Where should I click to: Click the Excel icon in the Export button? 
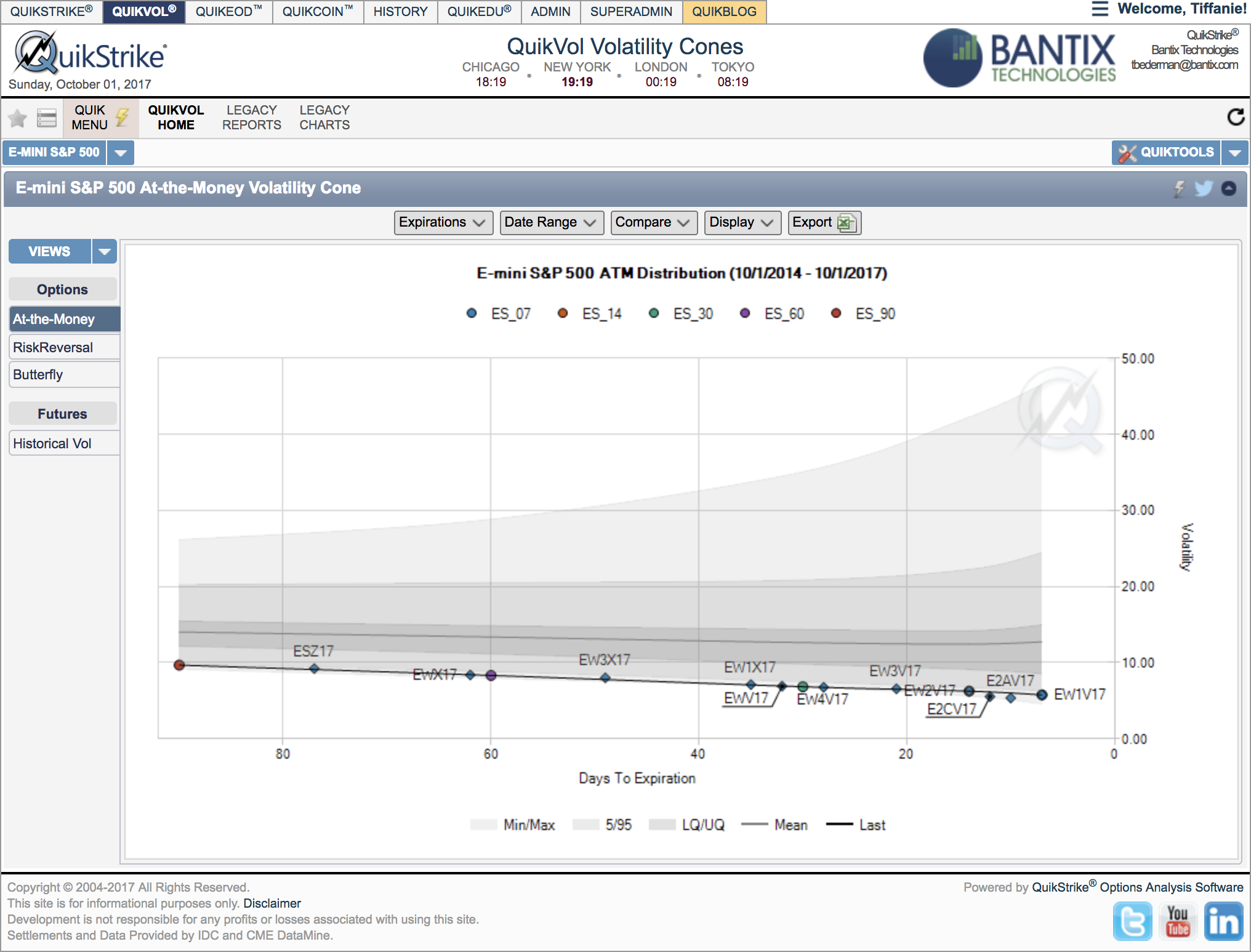(x=847, y=222)
